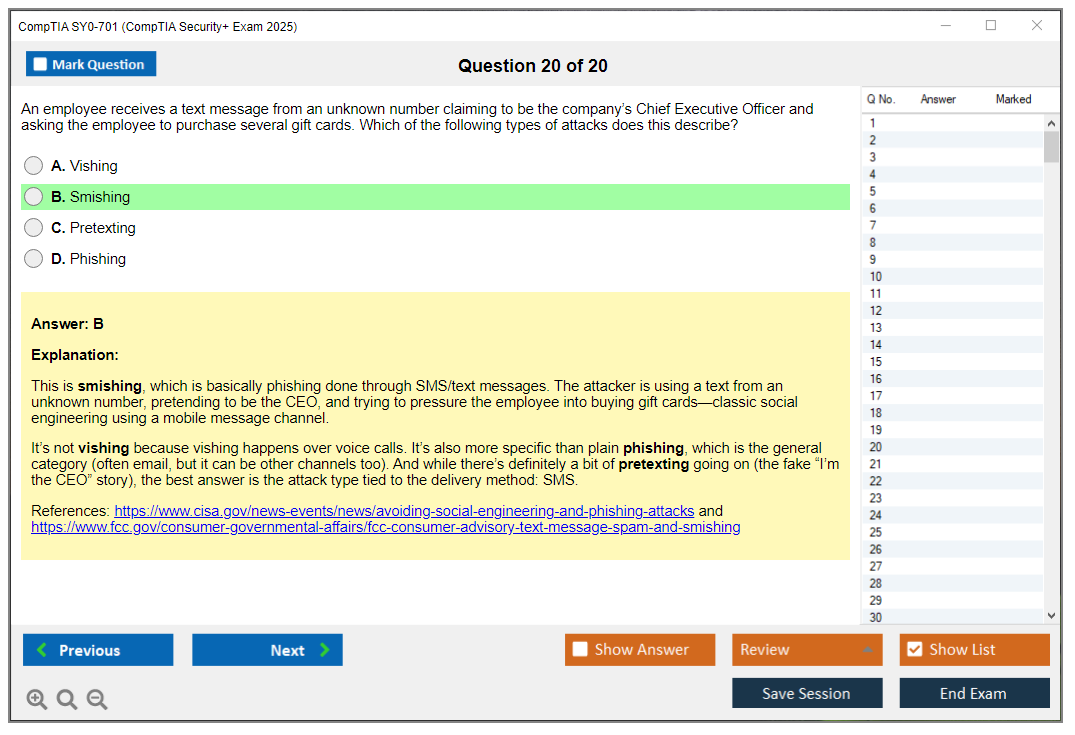Select the middle magnifier reset-zoom icon

[x=66, y=699]
